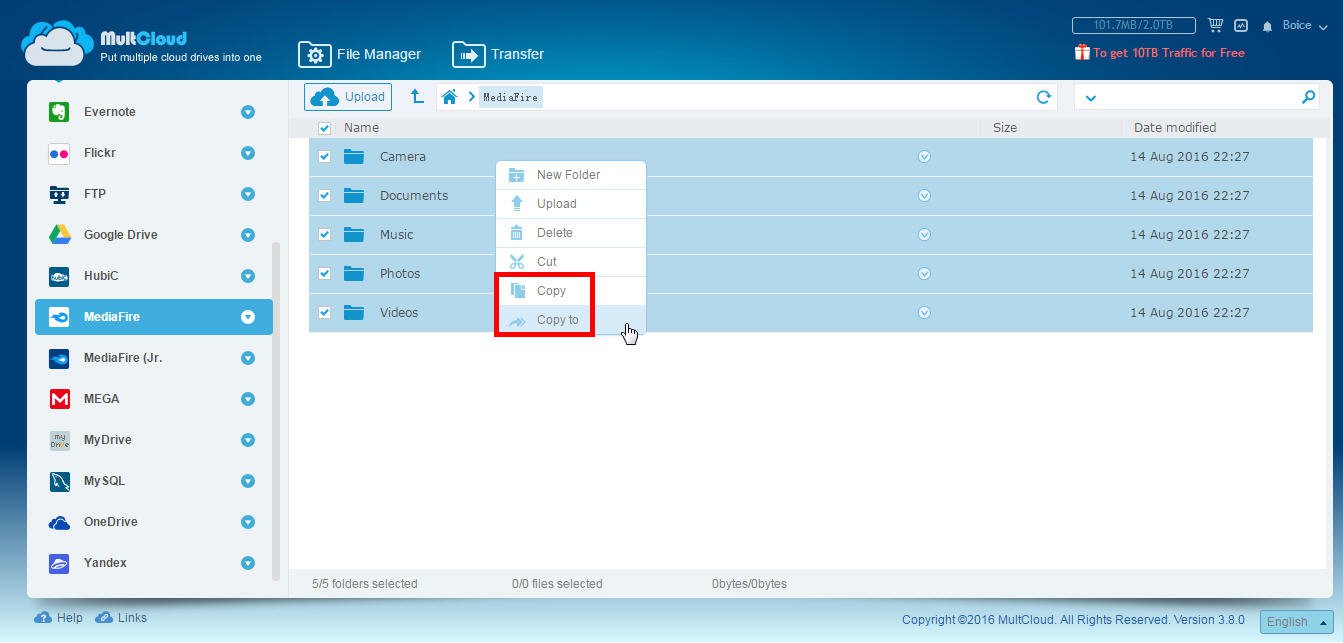Click the traffic usage bar 101.7MB/2.0TB
1343x643 pixels.
click(1135, 25)
